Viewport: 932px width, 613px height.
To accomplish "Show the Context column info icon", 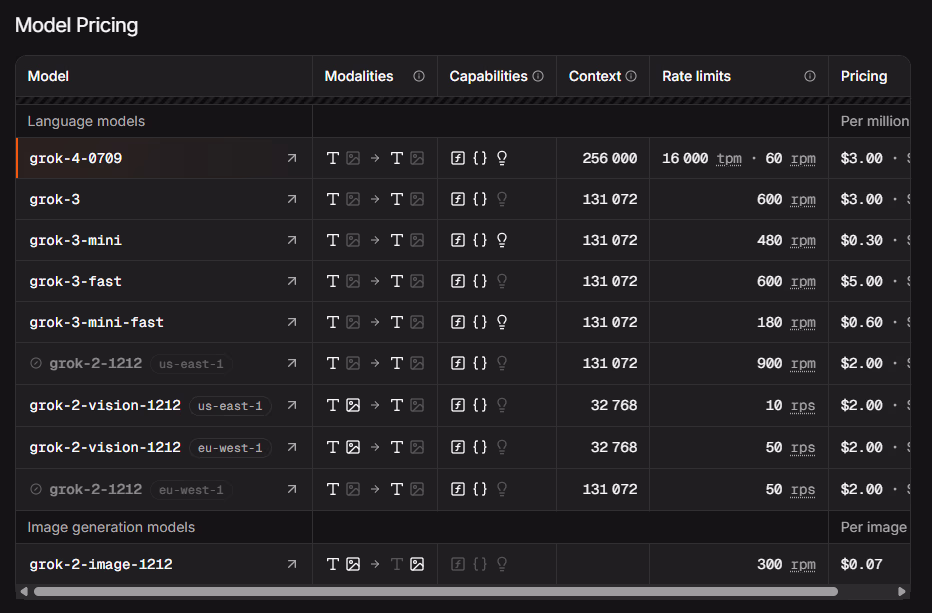I will (631, 76).
